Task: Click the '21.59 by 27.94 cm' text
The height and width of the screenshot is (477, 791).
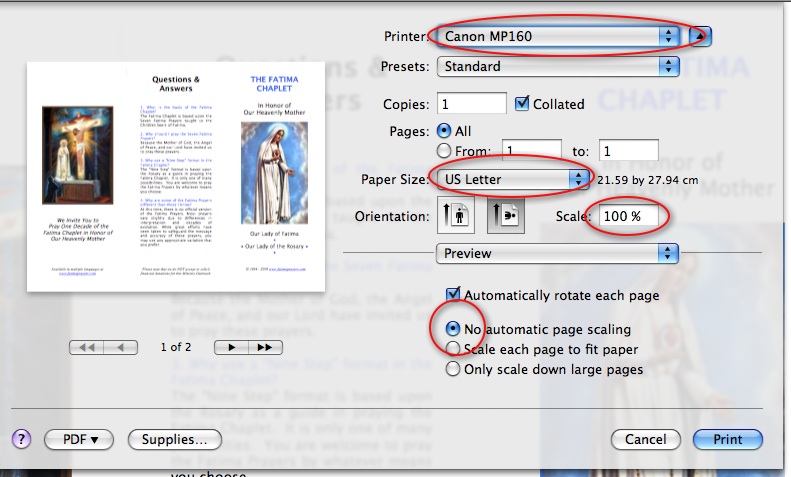Action: 648,180
